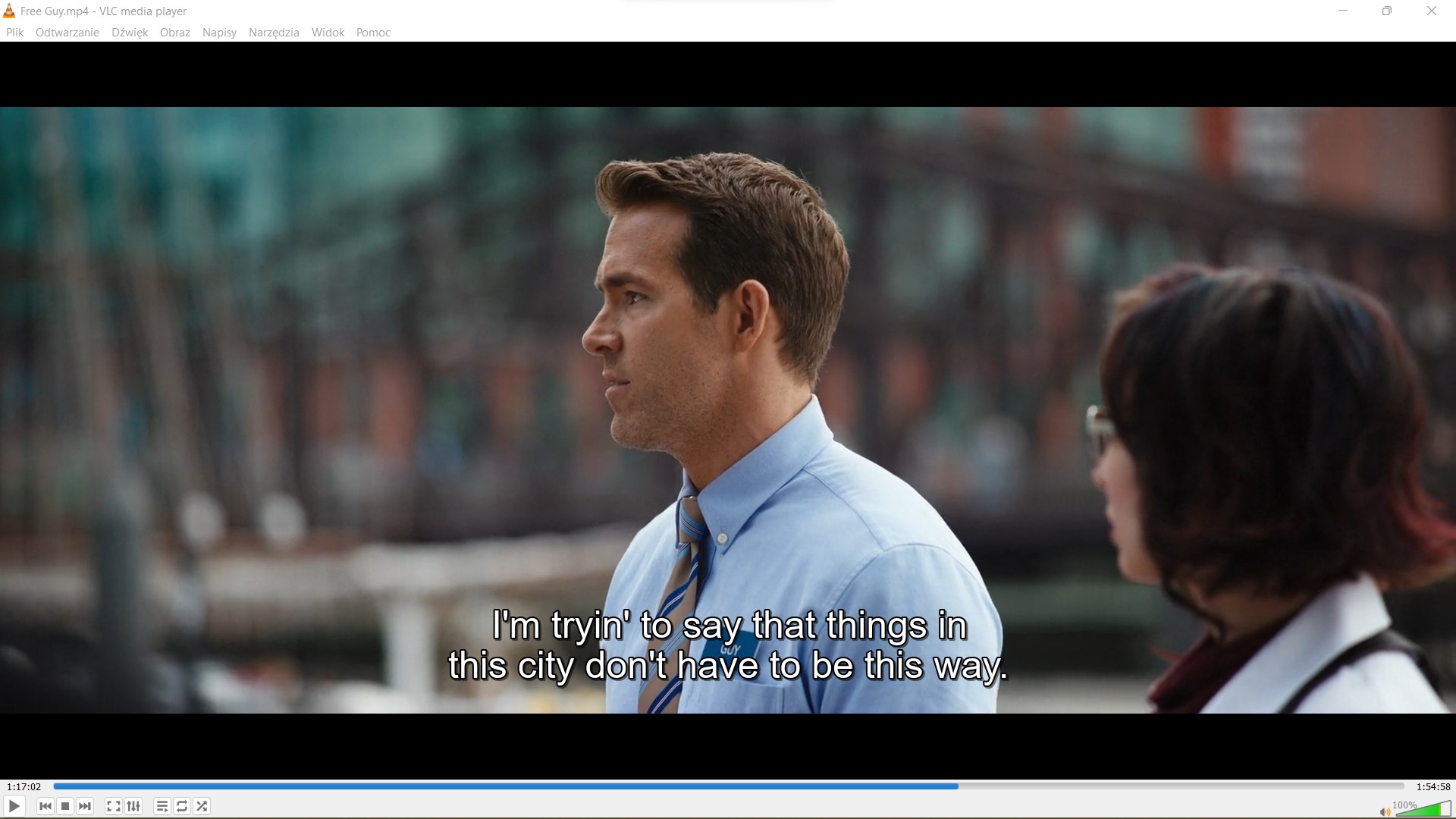Click elapsed time 1:17:02 label
Screen dimensions: 1456x819
click(24, 786)
